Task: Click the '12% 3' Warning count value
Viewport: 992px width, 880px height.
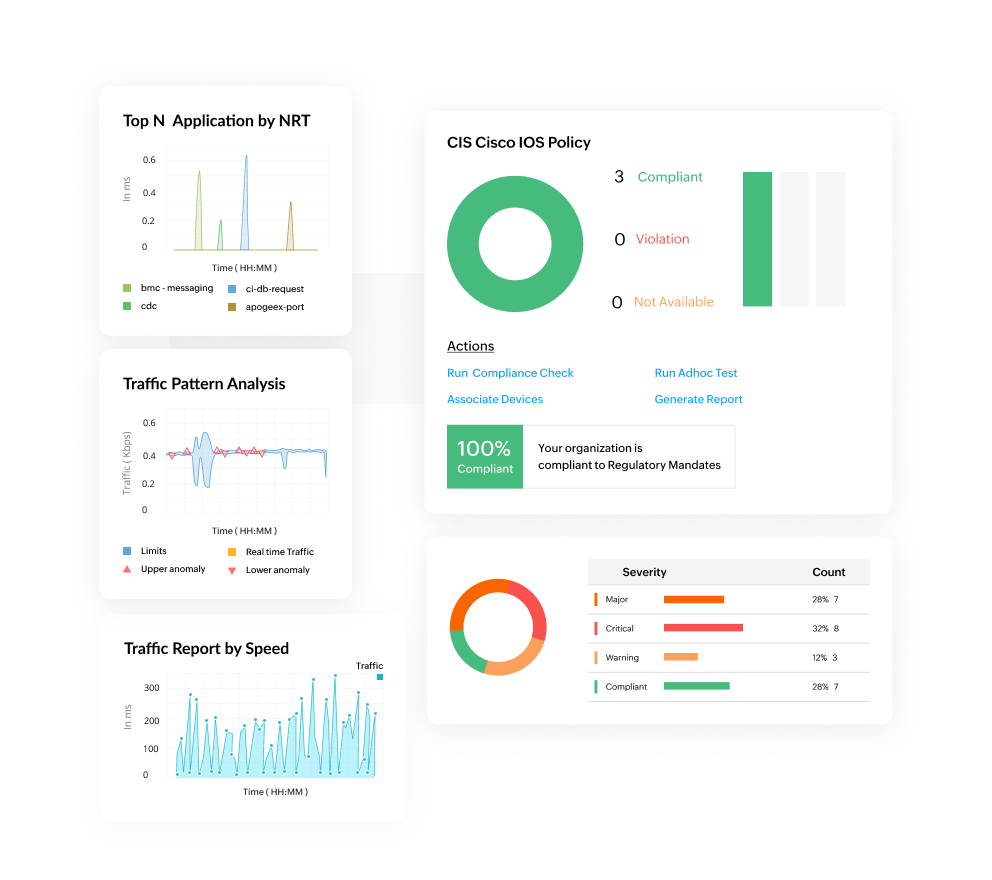Action: click(824, 657)
